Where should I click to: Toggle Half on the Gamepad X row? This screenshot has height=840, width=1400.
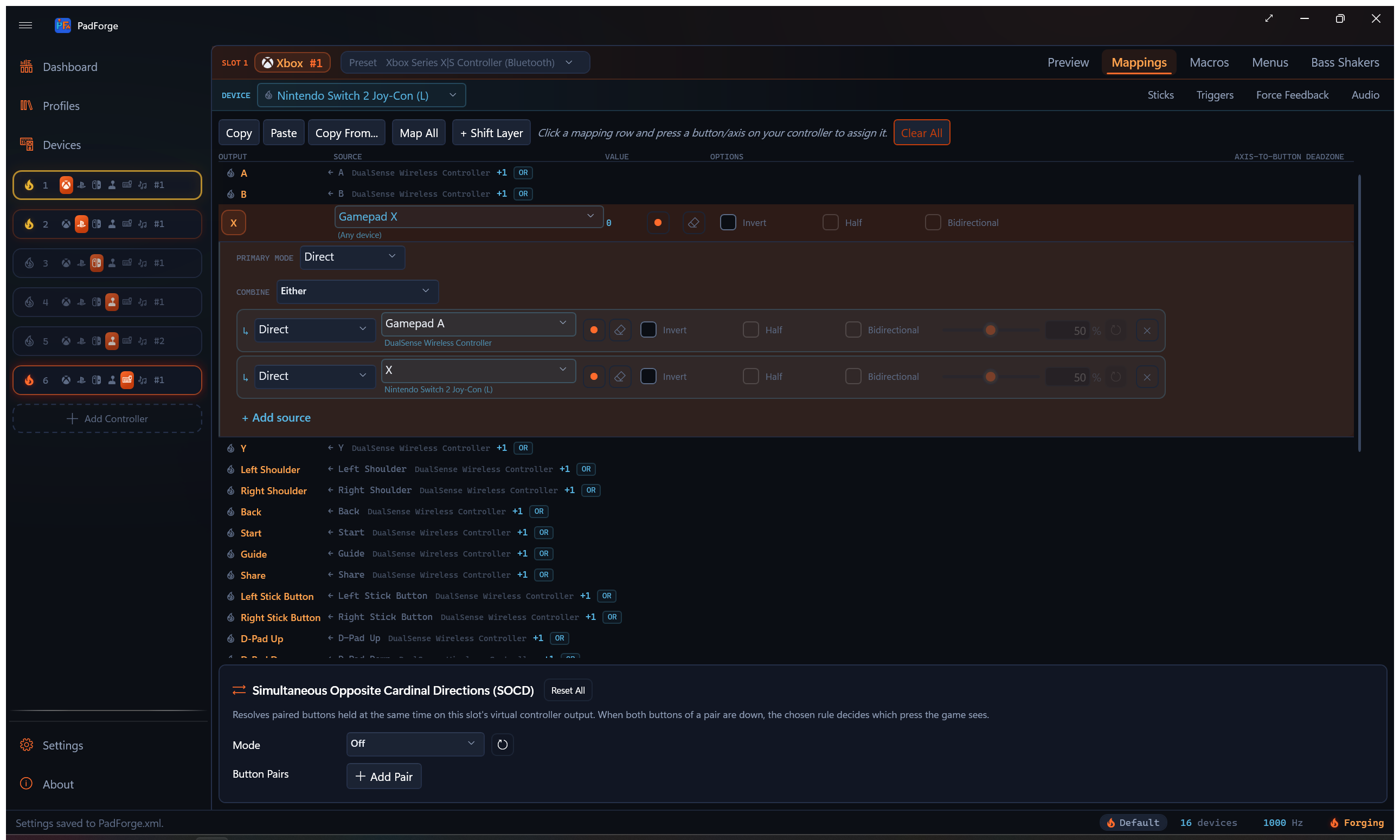(830, 222)
